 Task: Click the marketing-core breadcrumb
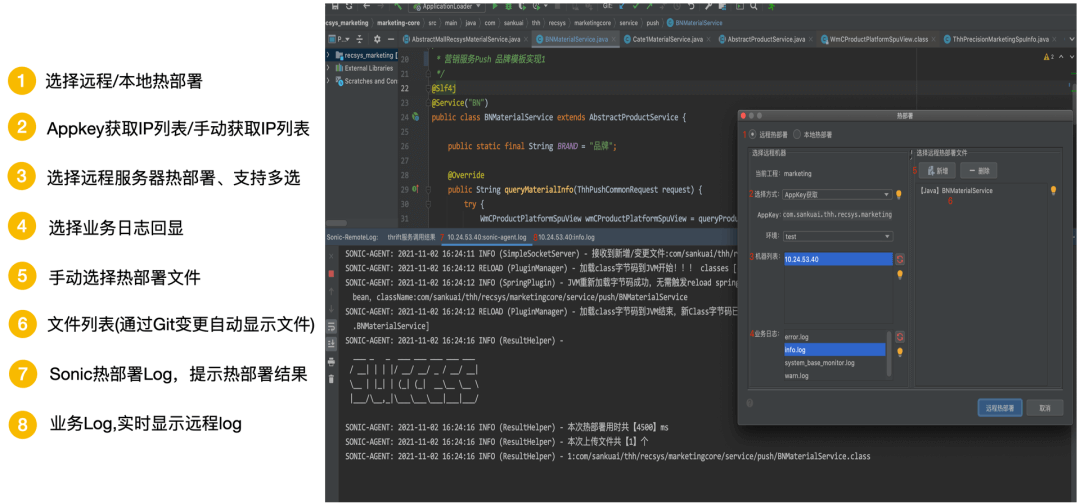point(399,23)
